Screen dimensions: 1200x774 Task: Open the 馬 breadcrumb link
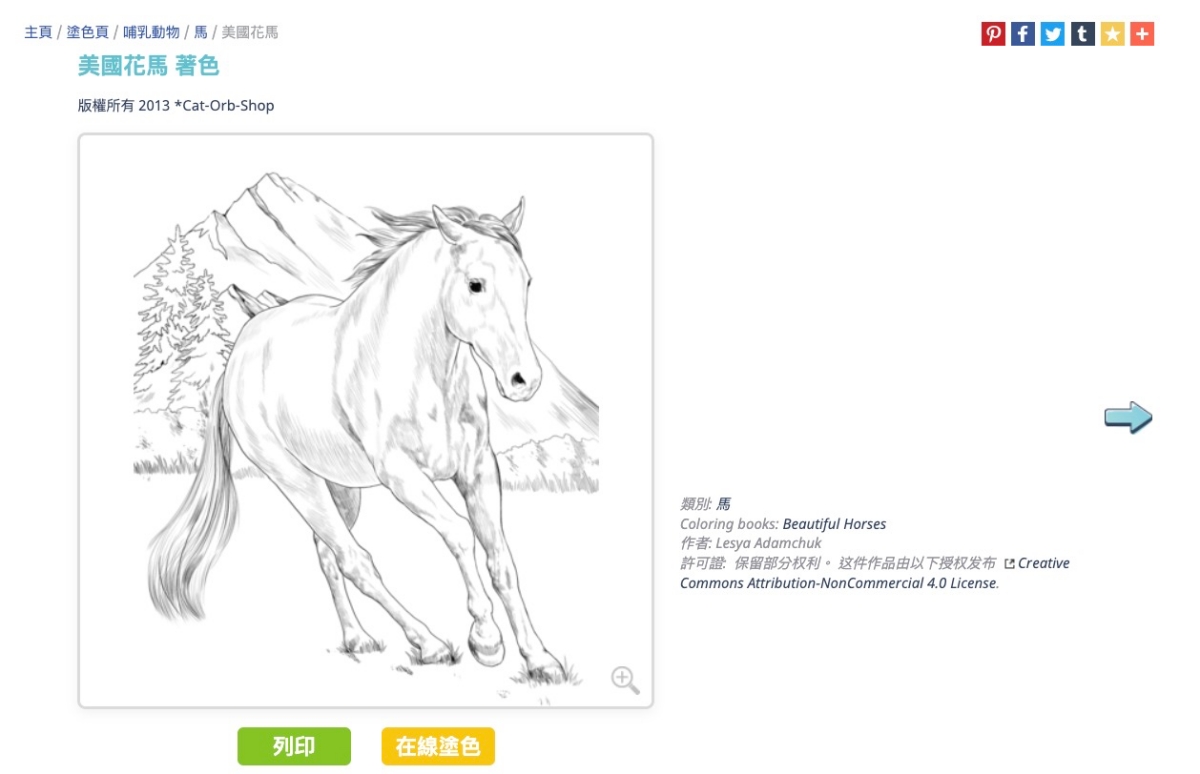[x=201, y=32]
